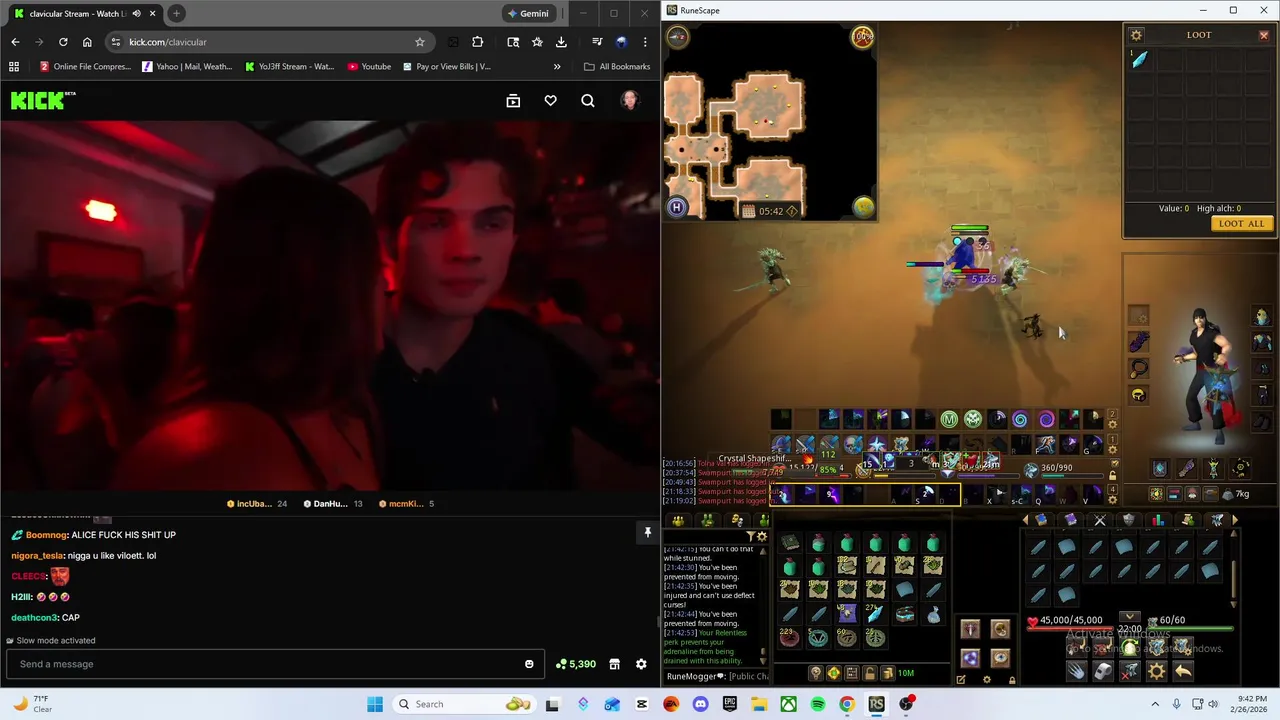Open the RuneScape chat box settings gear
This screenshot has width=1280, height=720.
coord(762,537)
